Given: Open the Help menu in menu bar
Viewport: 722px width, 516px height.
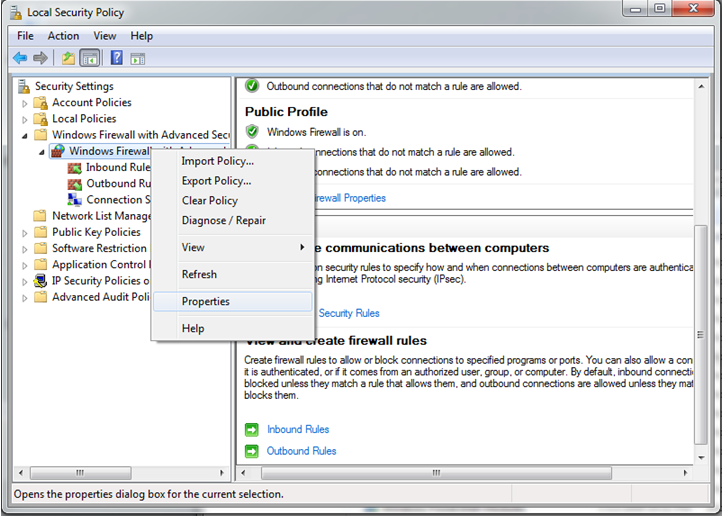Looking at the screenshot, I should [x=141, y=36].
